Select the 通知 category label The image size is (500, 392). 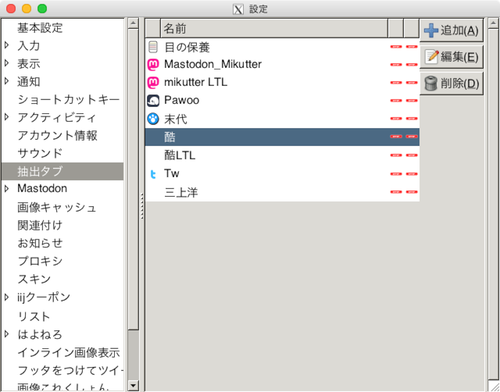tap(29, 82)
